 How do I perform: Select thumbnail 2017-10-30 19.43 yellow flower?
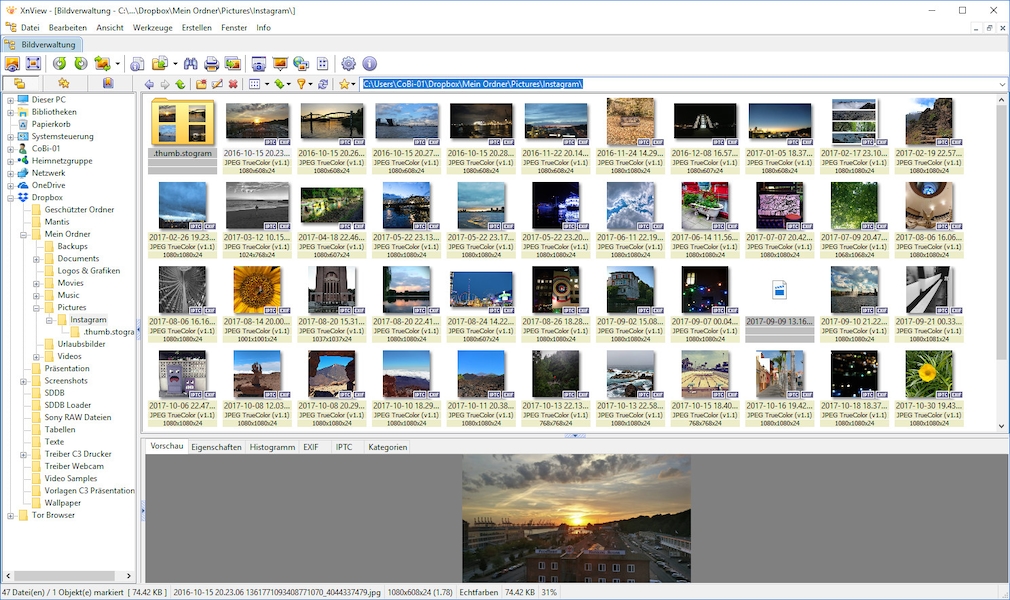click(x=929, y=388)
